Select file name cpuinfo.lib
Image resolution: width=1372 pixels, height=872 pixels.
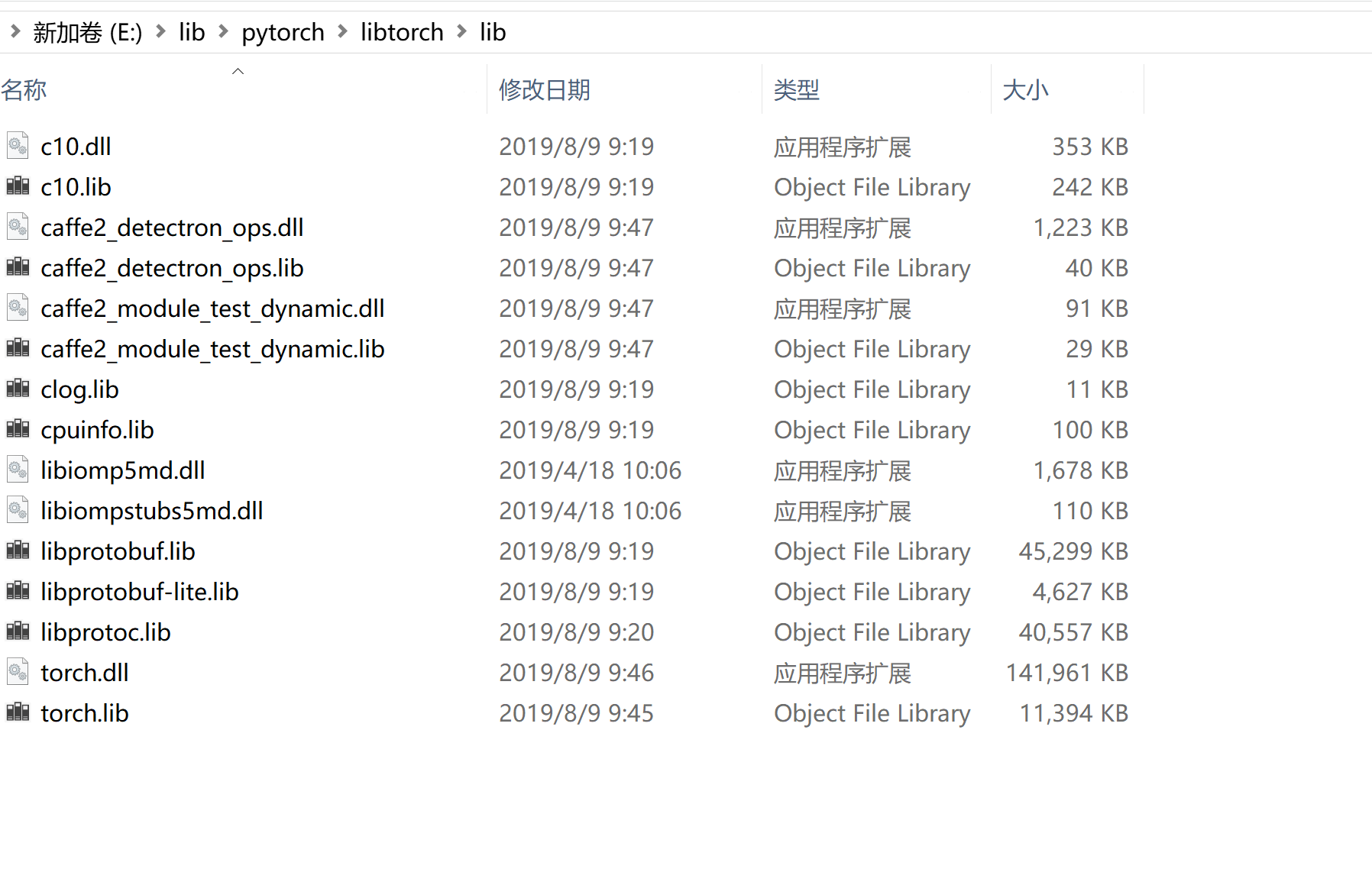97,430
